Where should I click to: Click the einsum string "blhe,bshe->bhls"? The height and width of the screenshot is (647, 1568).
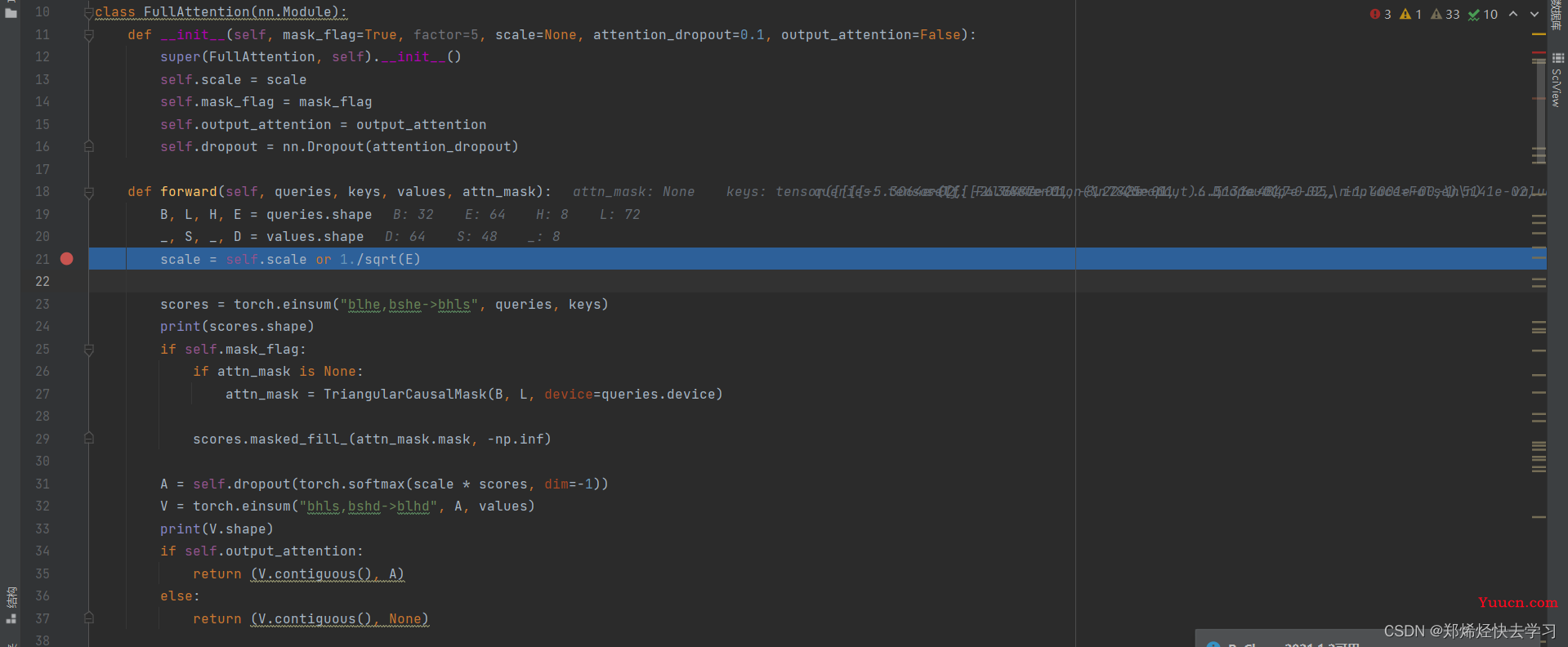409,305
